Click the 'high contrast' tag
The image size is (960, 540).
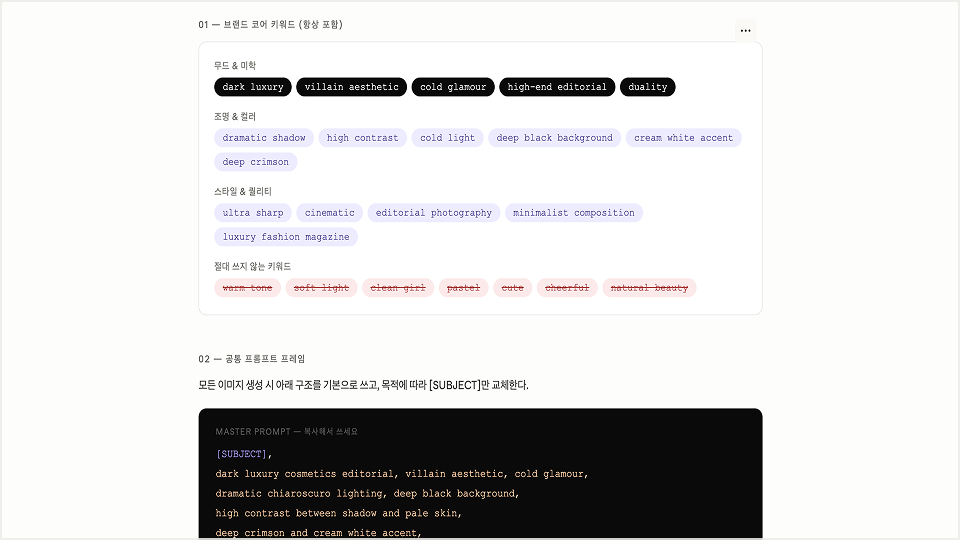[362, 138]
